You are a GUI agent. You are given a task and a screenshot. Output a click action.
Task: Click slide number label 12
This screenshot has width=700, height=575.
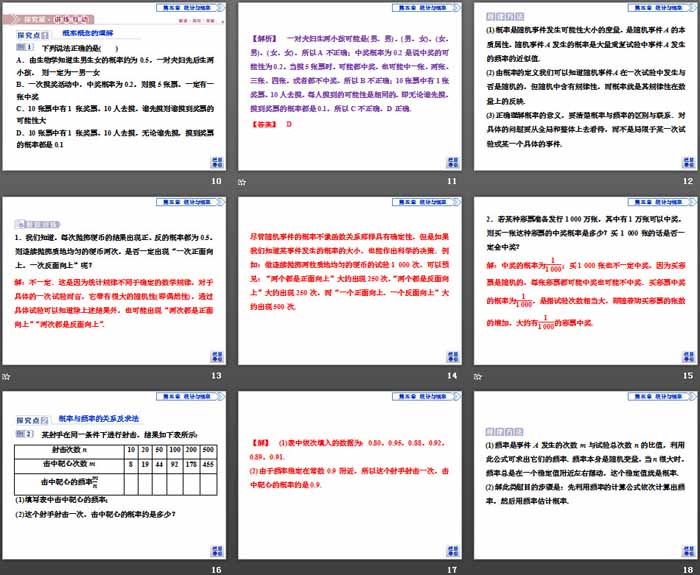click(x=688, y=181)
